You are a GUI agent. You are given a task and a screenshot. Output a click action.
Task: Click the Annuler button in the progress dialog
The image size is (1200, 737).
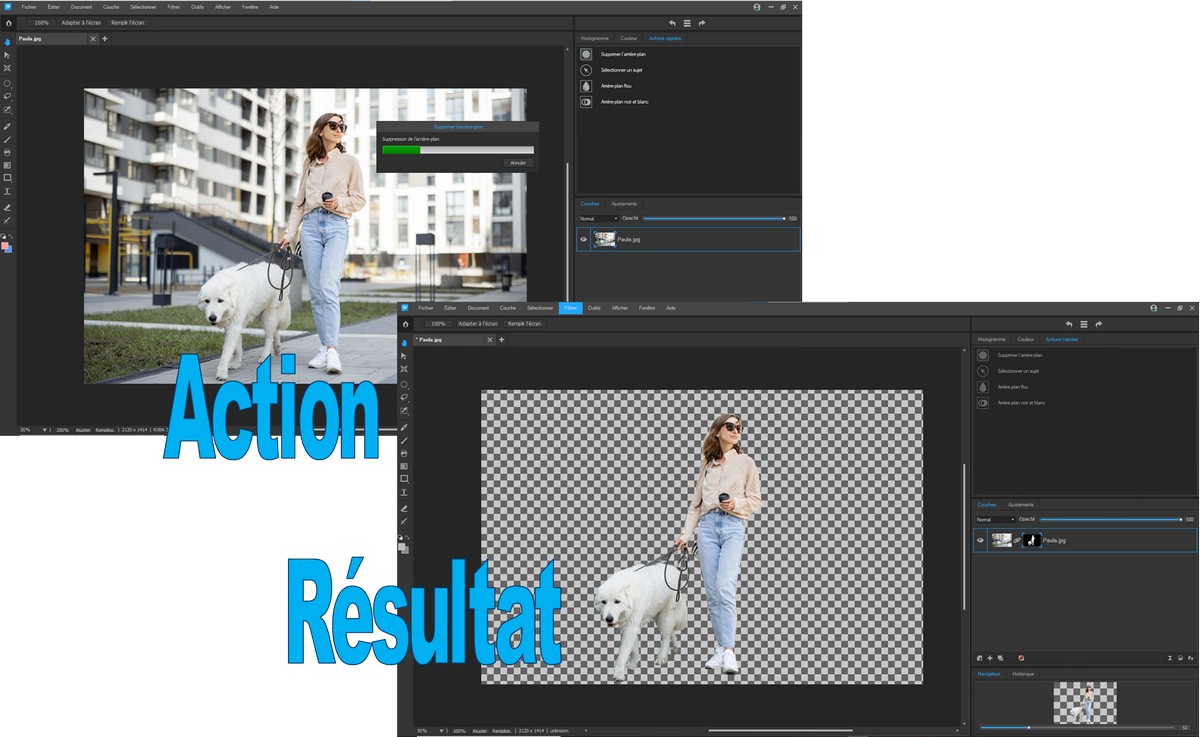[x=518, y=162]
